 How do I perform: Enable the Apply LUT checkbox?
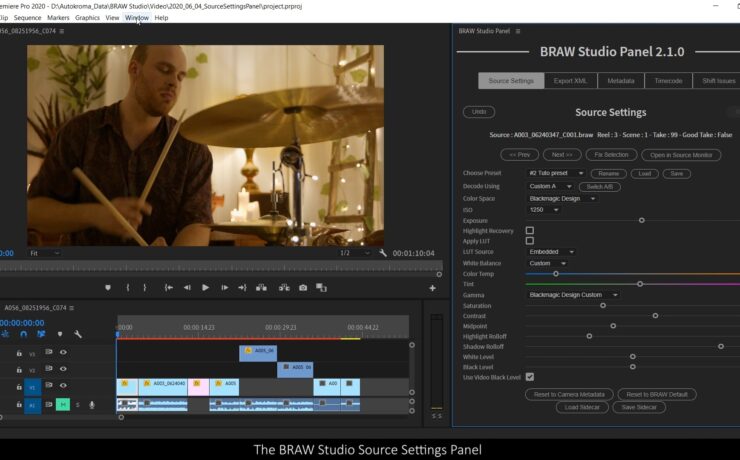(530, 241)
